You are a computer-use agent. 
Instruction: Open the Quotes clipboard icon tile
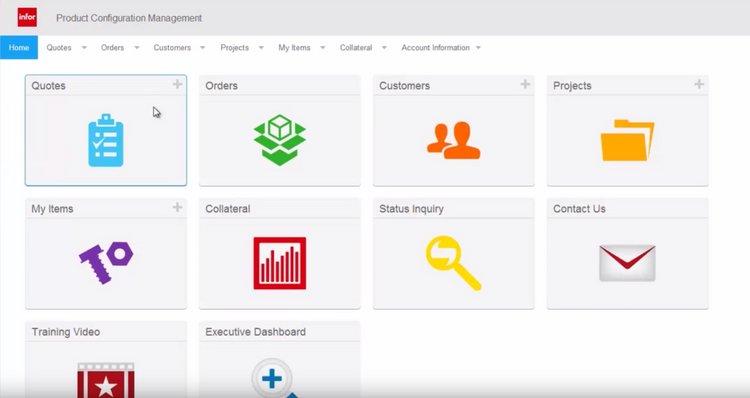[x=106, y=140]
